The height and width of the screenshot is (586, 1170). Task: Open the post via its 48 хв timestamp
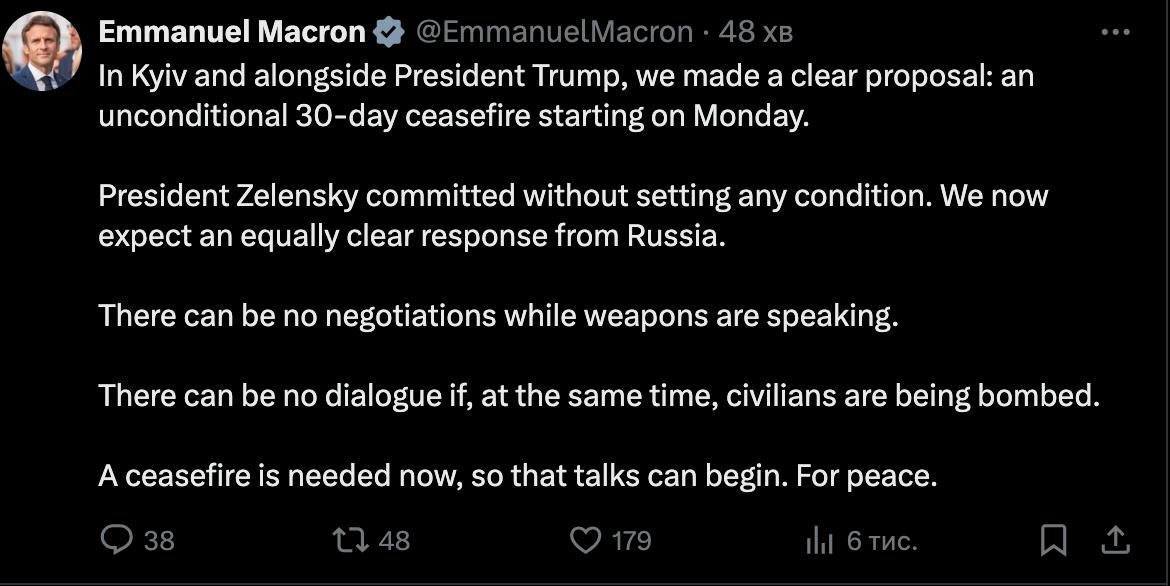pyautogui.click(x=755, y=32)
